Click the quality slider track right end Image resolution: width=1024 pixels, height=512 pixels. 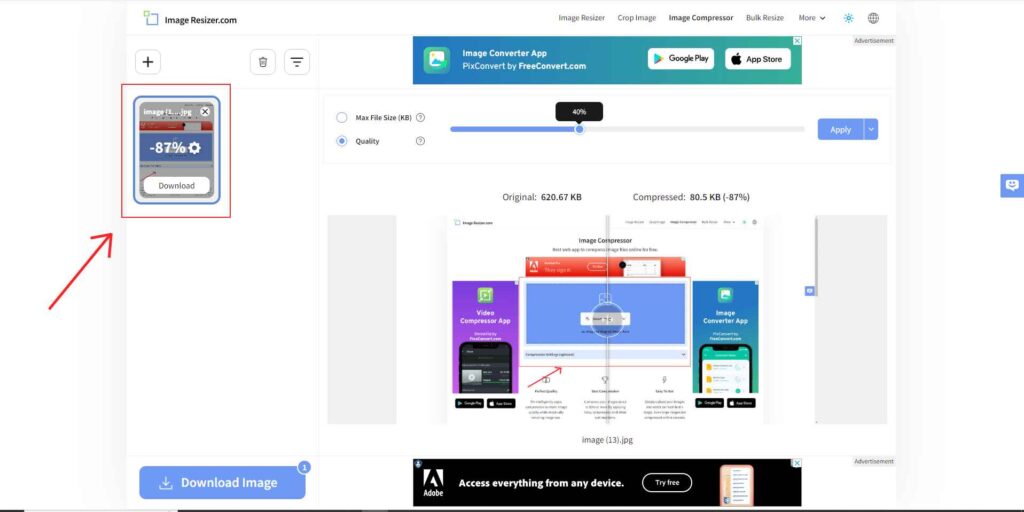pyautogui.click(x=801, y=129)
